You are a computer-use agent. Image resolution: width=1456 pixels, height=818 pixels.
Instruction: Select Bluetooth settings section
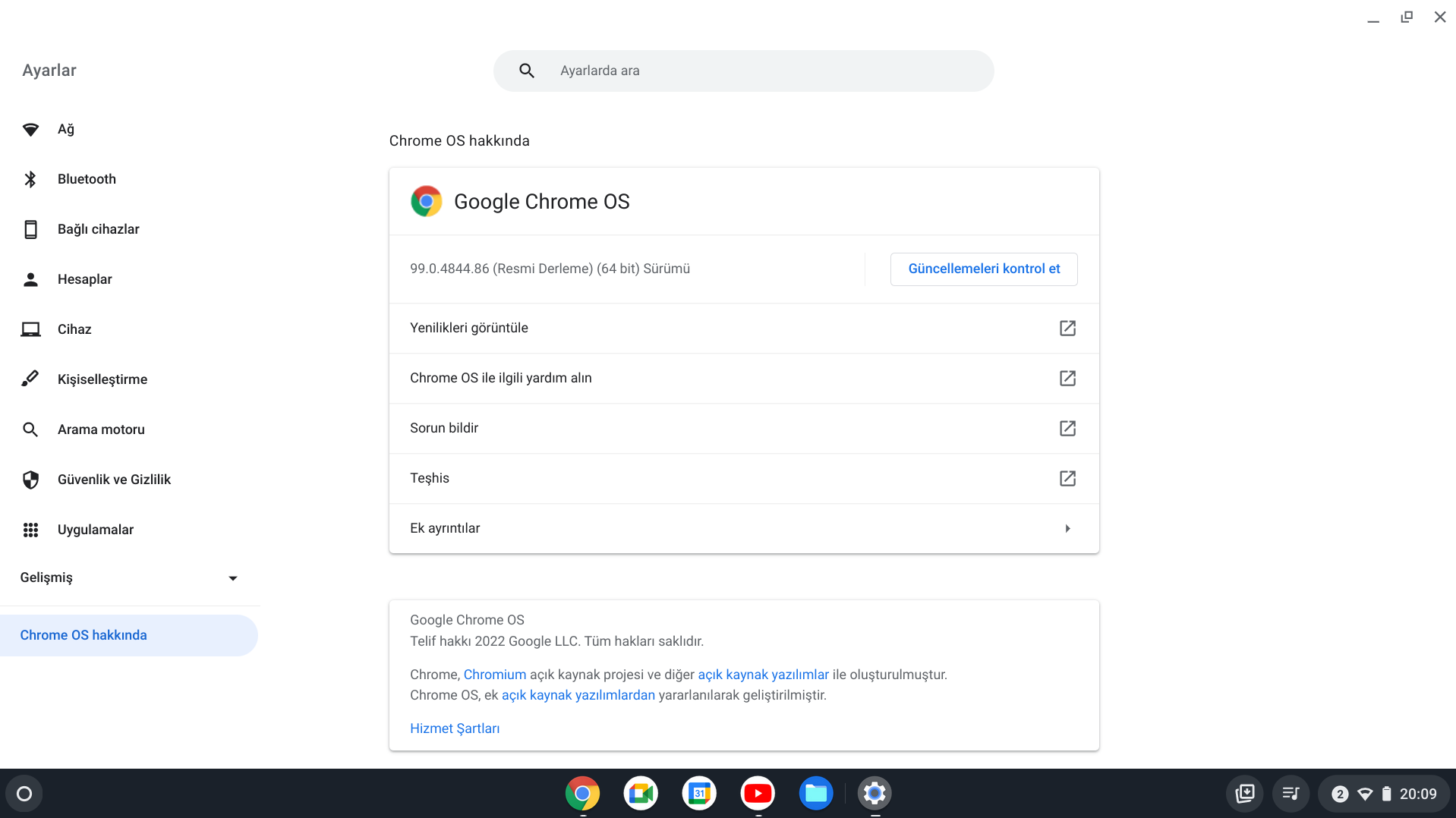(129, 179)
